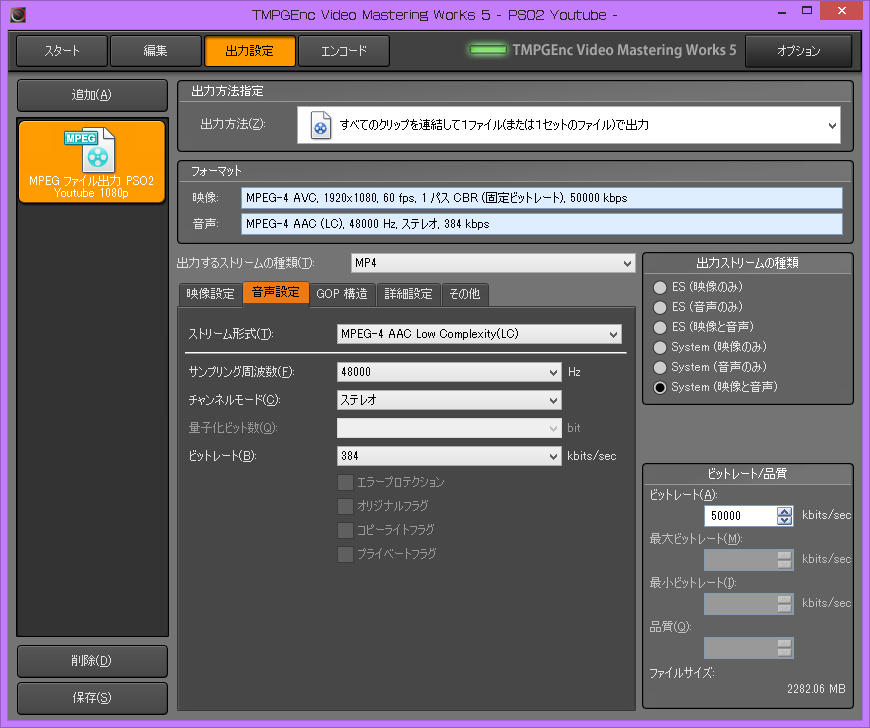This screenshot has height=728, width=870.
Task: Switch to the GOP 構造 tab
Action: click(342, 294)
